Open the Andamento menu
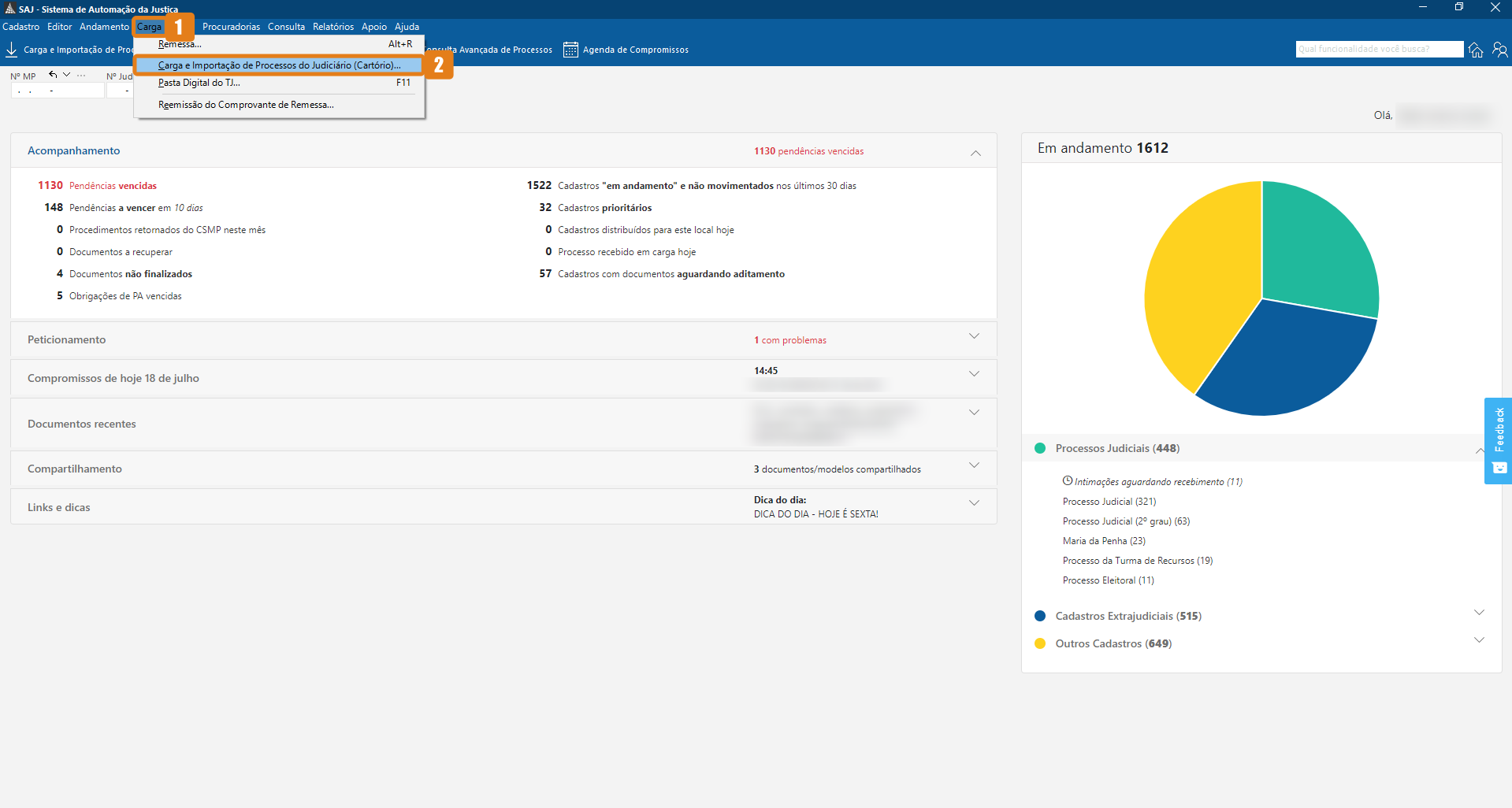This screenshot has height=808, width=1512. (104, 27)
